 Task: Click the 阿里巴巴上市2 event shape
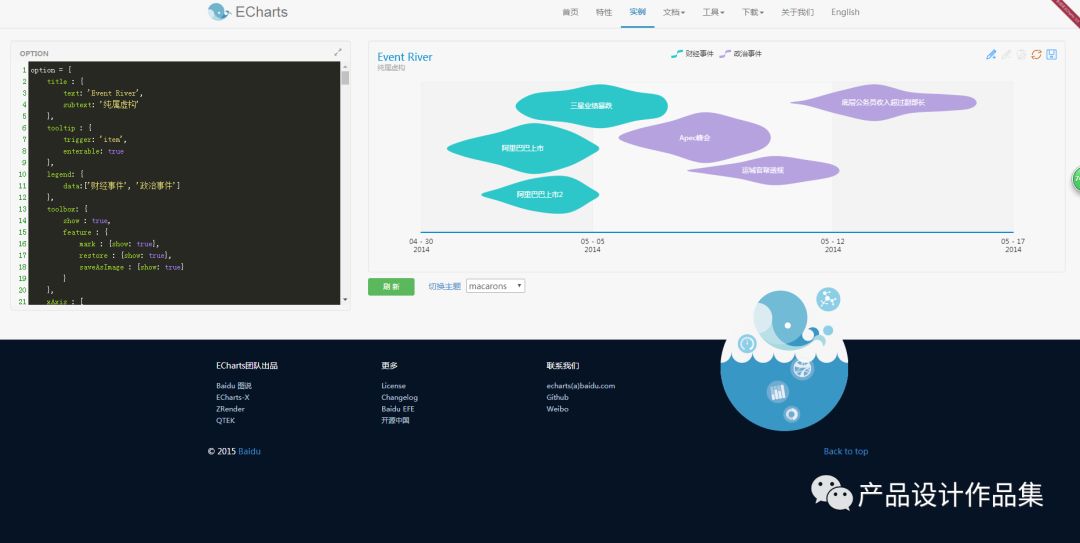click(540, 195)
